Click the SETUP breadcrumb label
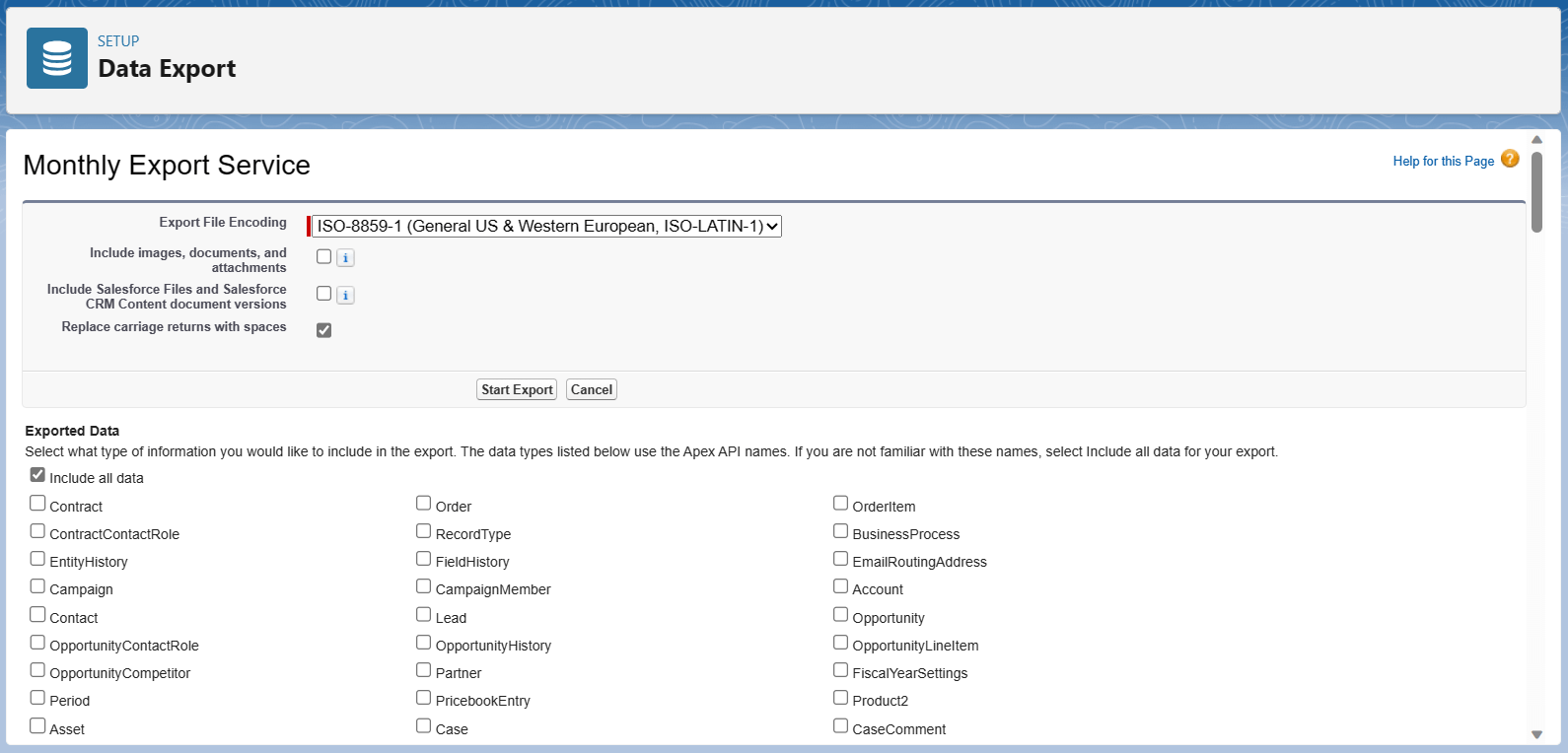Screen dimensions: 1568x753 pos(118,41)
